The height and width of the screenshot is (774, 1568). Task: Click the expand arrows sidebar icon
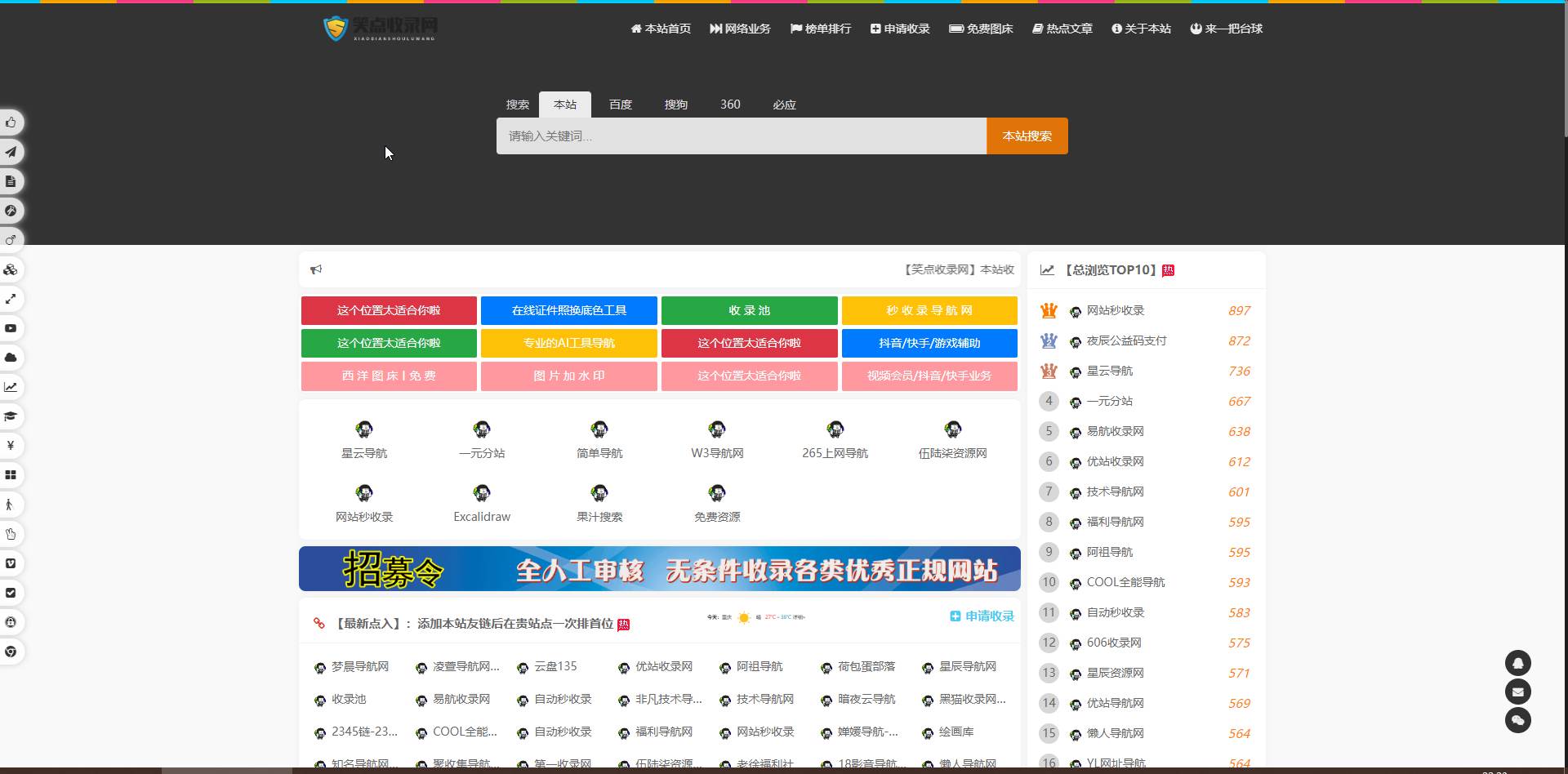[x=11, y=299]
